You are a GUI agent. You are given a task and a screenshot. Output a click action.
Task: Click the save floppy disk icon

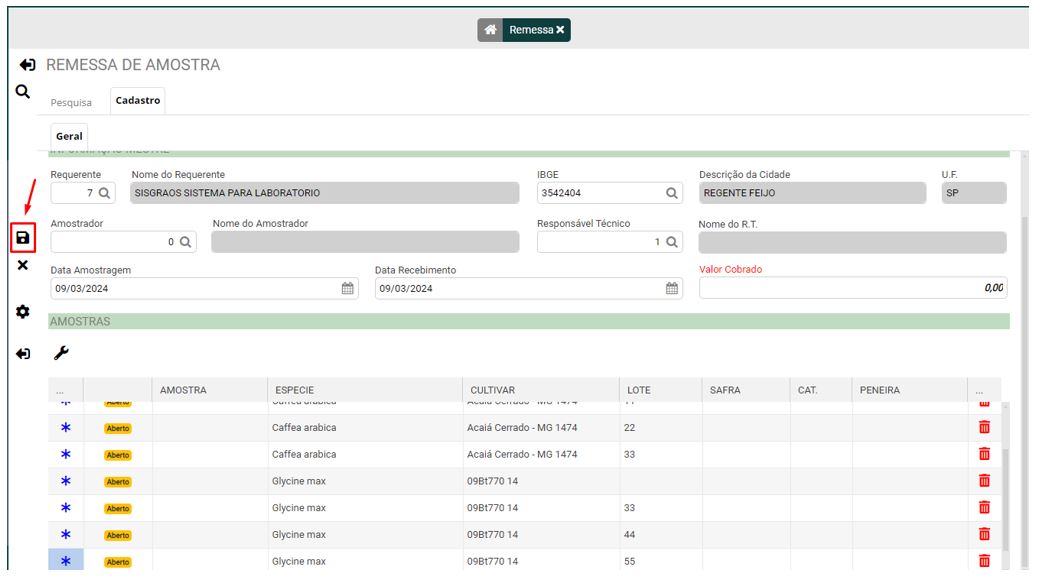tap(23, 238)
